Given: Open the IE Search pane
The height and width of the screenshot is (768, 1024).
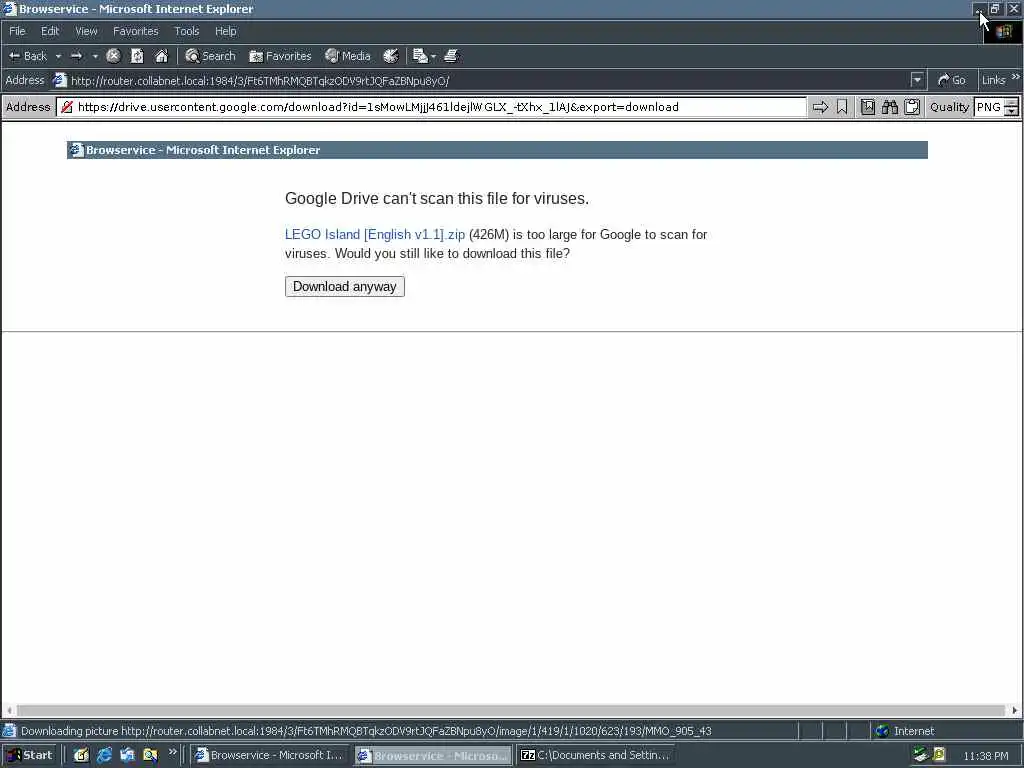Looking at the screenshot, I should pyautogui.click(x=210, y=56).
